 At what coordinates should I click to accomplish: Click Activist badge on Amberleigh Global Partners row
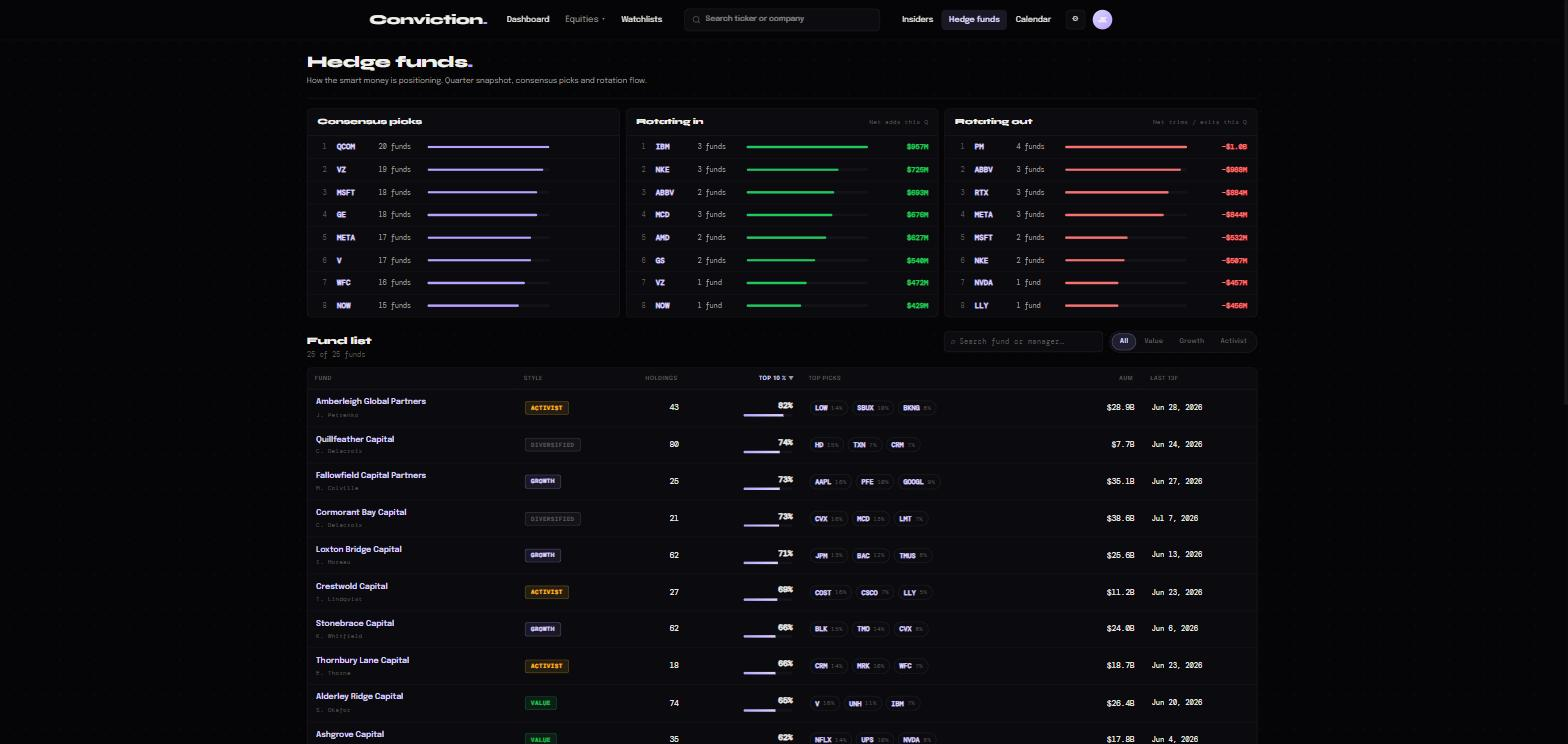pos(547,408)
